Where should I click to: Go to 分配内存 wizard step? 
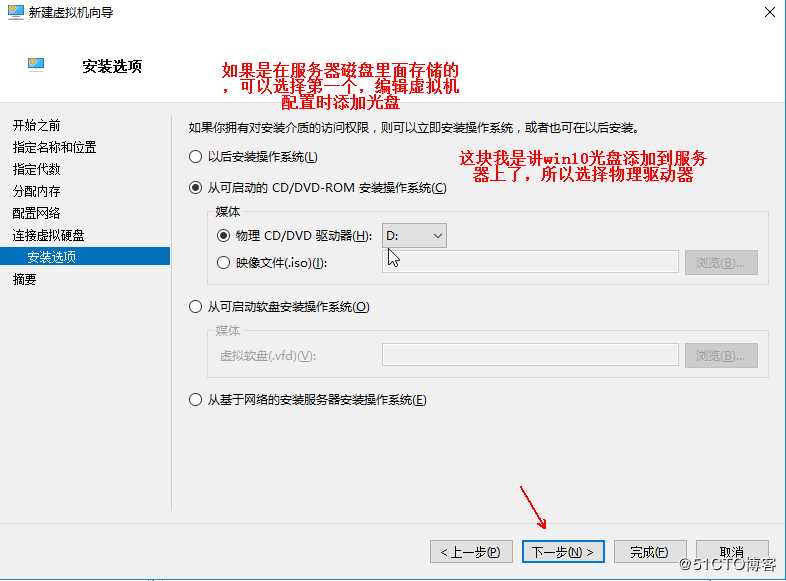tap(36, 191)
